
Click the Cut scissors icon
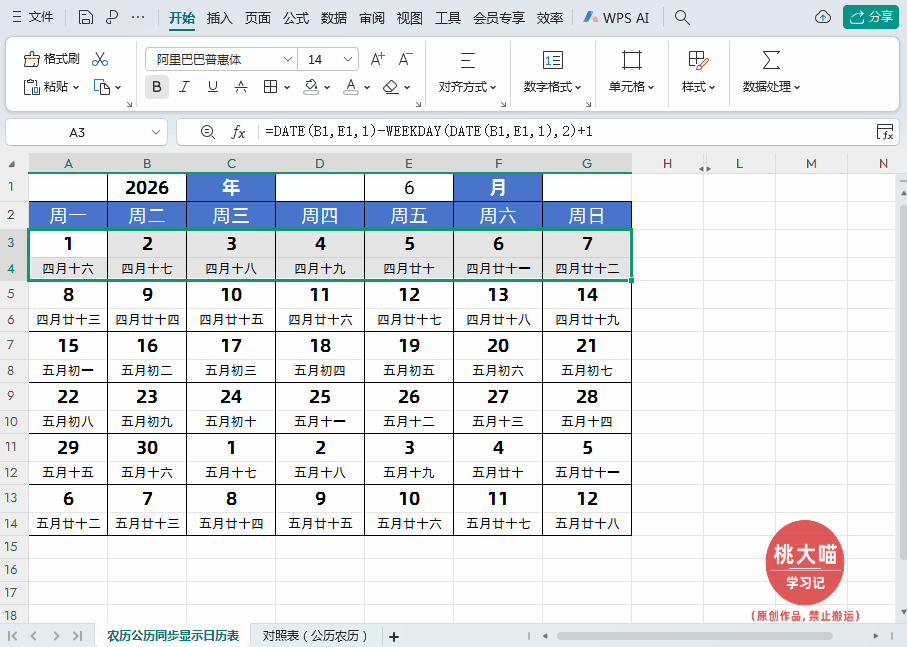(x=99, y=59)
